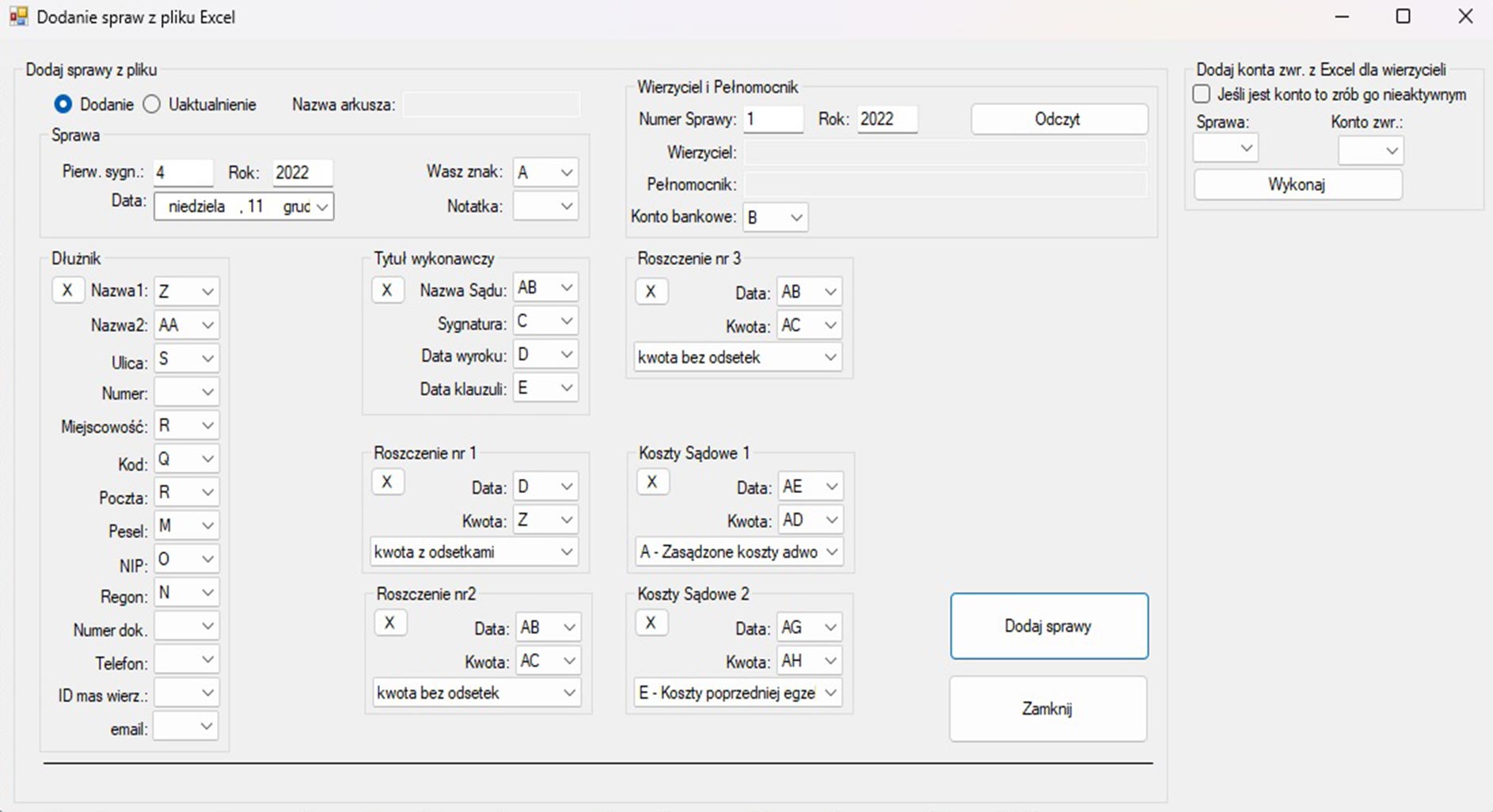
Task: Select the Uaktualnienie radio button
Action: pyautogui.click(x=152, y=104)
